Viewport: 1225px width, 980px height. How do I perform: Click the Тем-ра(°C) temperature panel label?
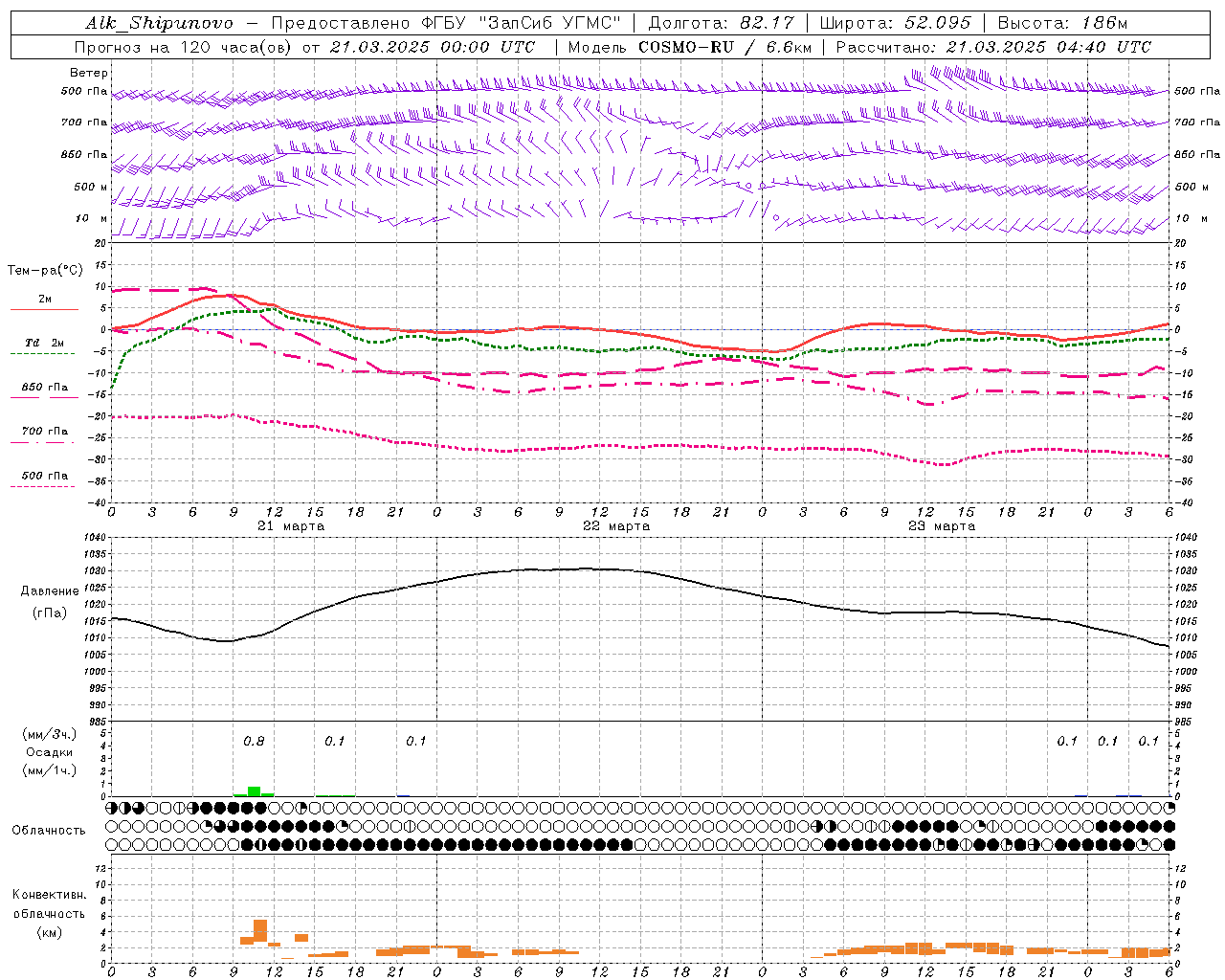coord(45,271)
